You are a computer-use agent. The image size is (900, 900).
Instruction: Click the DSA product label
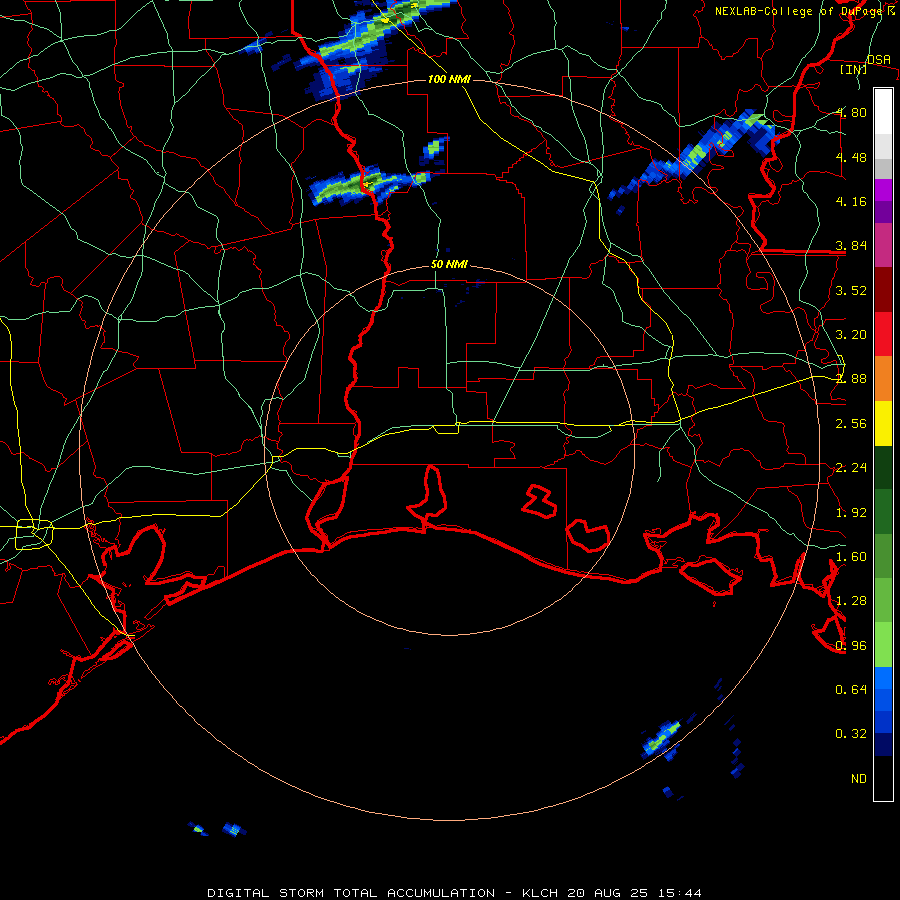pyautogui.click(x=878, y=59)
